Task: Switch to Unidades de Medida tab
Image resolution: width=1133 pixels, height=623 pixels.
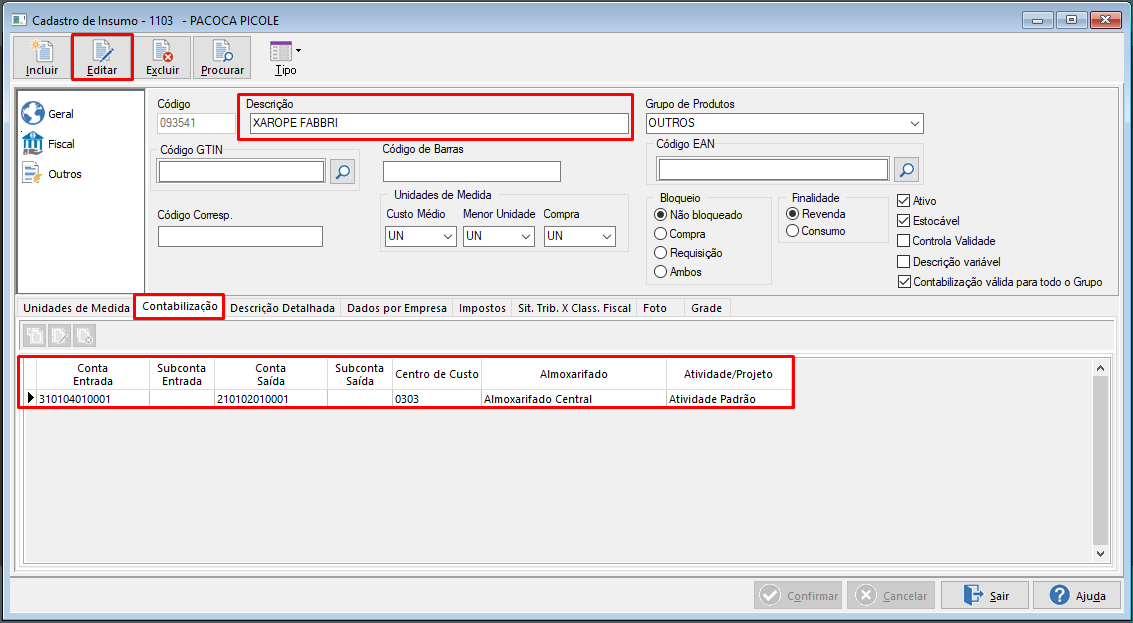Action: [77, 308]
